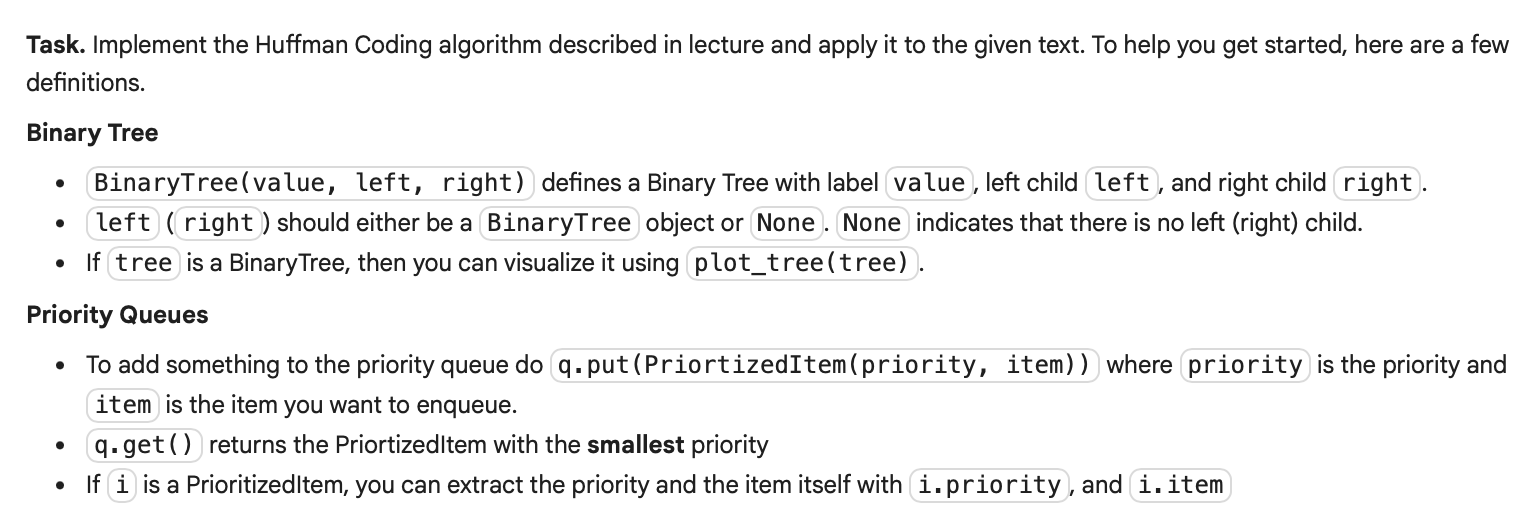Viewport: 1540px width, 526px height.
Task: Click the "Binary Tree" heading
Action: (x=92, y=132)
